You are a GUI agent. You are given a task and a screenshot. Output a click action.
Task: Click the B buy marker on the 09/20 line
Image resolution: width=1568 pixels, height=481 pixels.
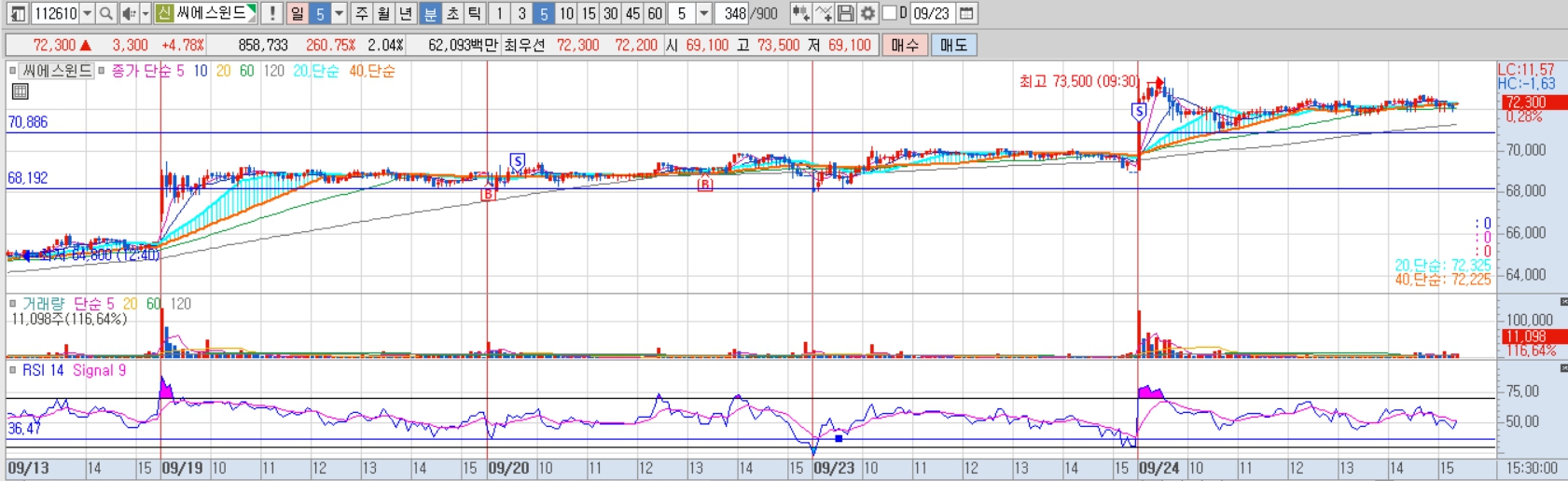(488, 194)
